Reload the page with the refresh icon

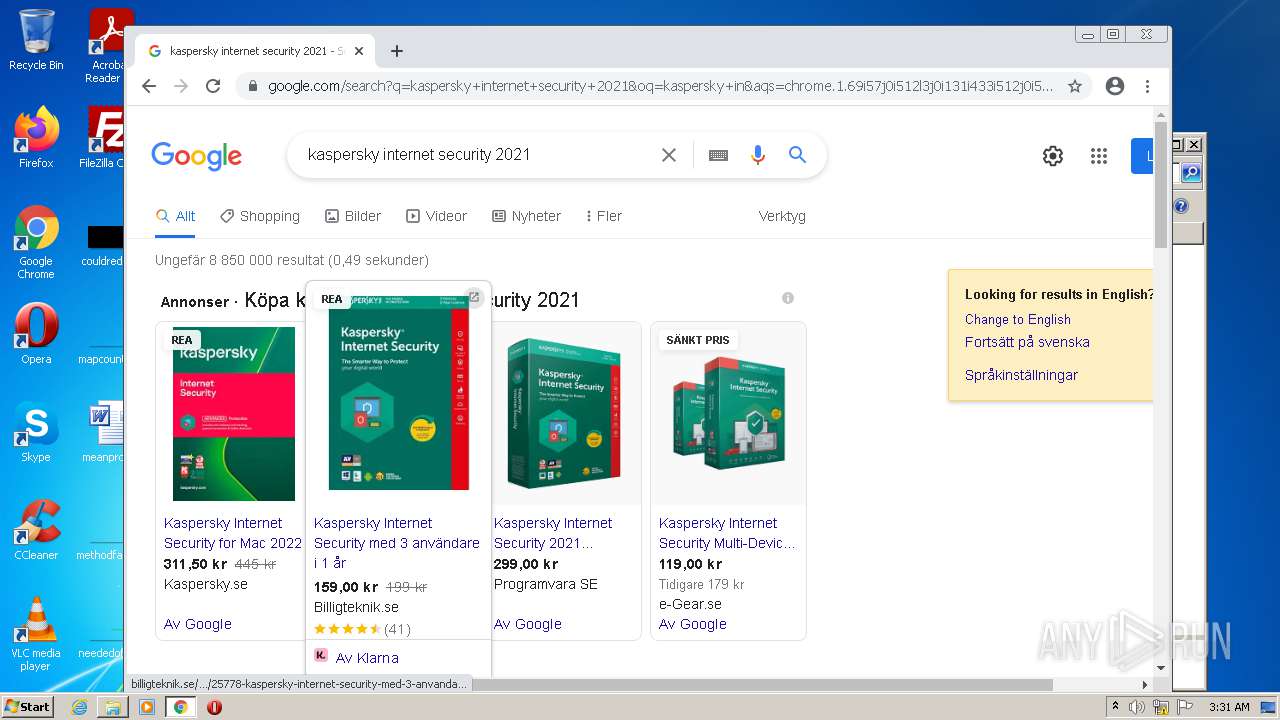[213, 86]
